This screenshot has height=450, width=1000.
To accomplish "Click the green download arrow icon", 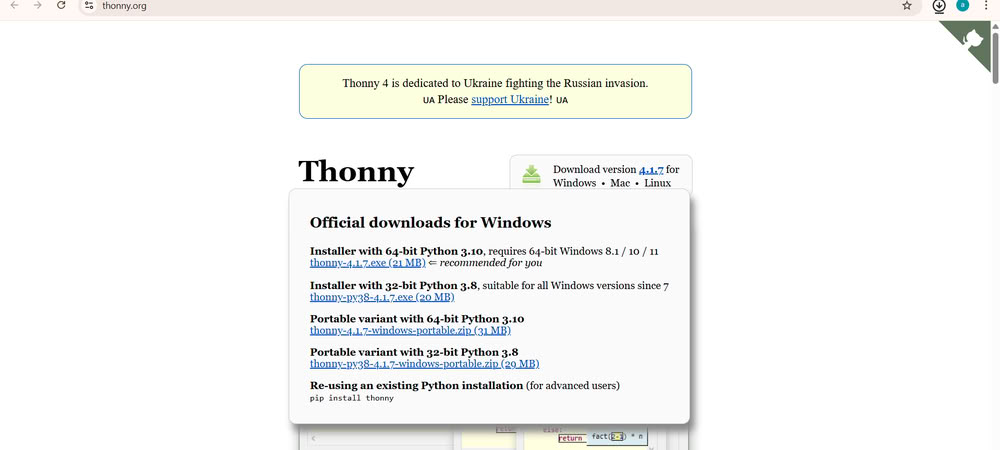I will click(x=531, y=175).
